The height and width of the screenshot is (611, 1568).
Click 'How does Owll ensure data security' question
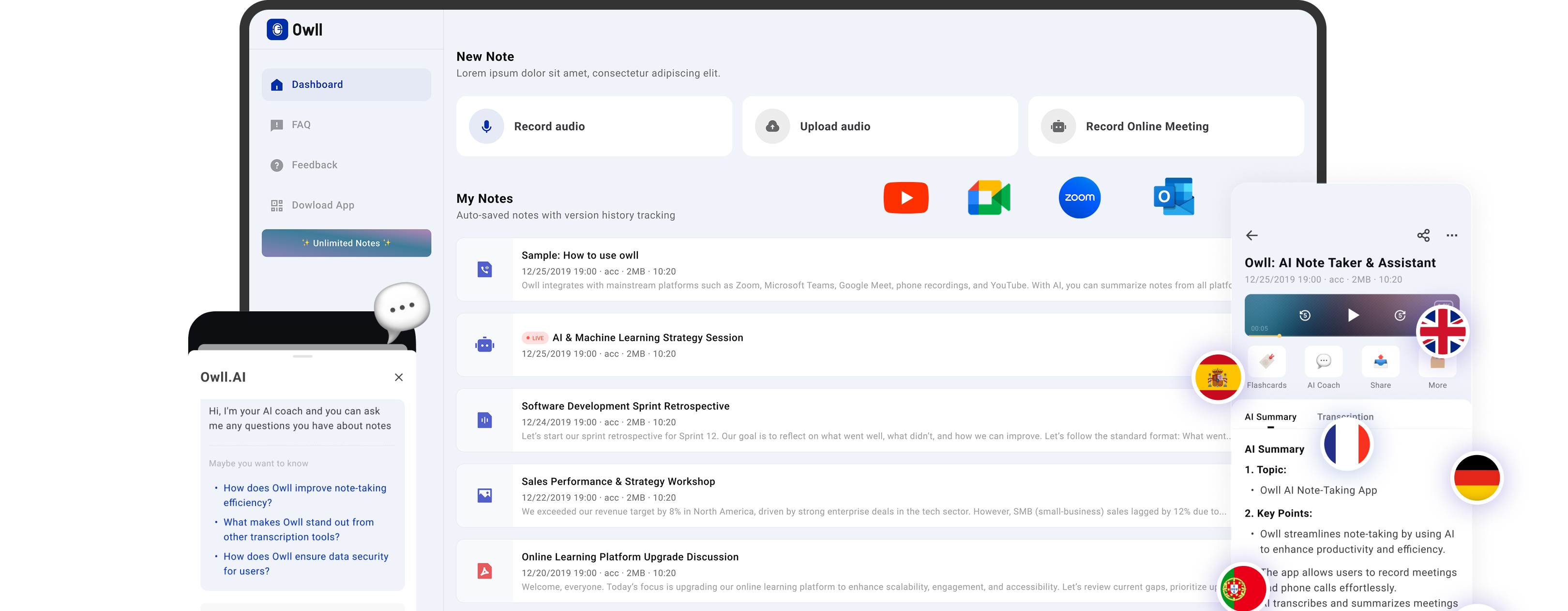point(306,564)
